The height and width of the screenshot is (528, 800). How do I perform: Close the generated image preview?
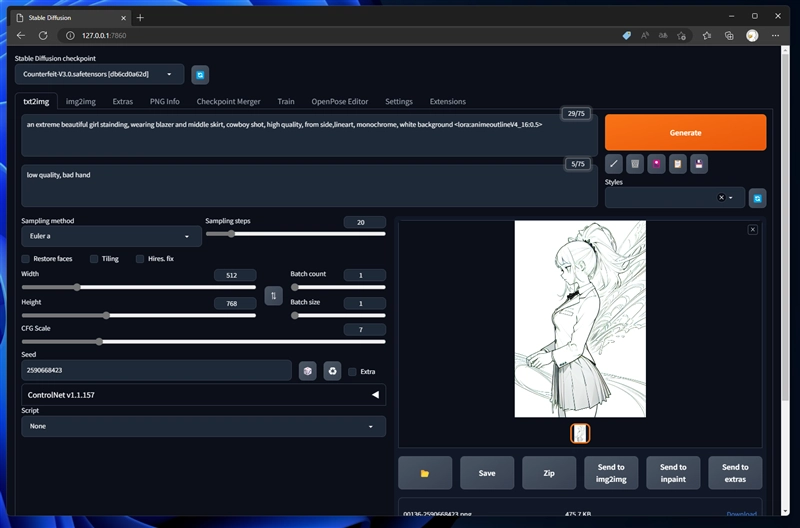coord(753,230)
